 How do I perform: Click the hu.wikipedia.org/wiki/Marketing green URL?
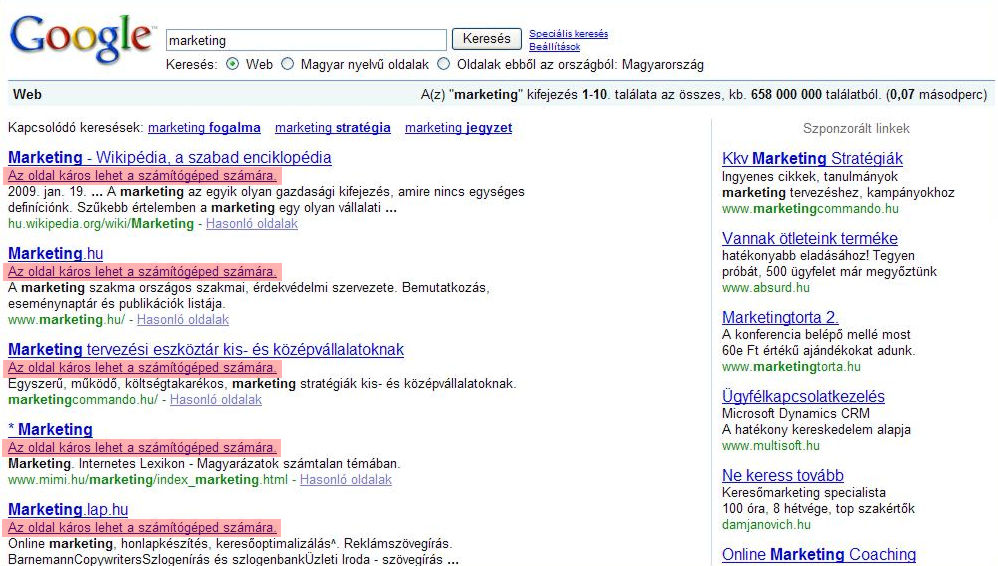click(101, 223)
